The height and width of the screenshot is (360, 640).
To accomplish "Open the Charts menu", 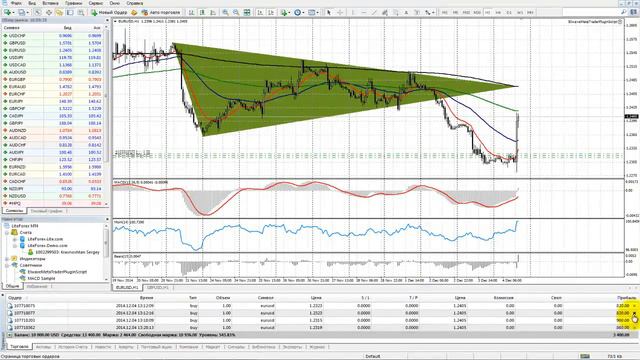I will tap(73, 3).
